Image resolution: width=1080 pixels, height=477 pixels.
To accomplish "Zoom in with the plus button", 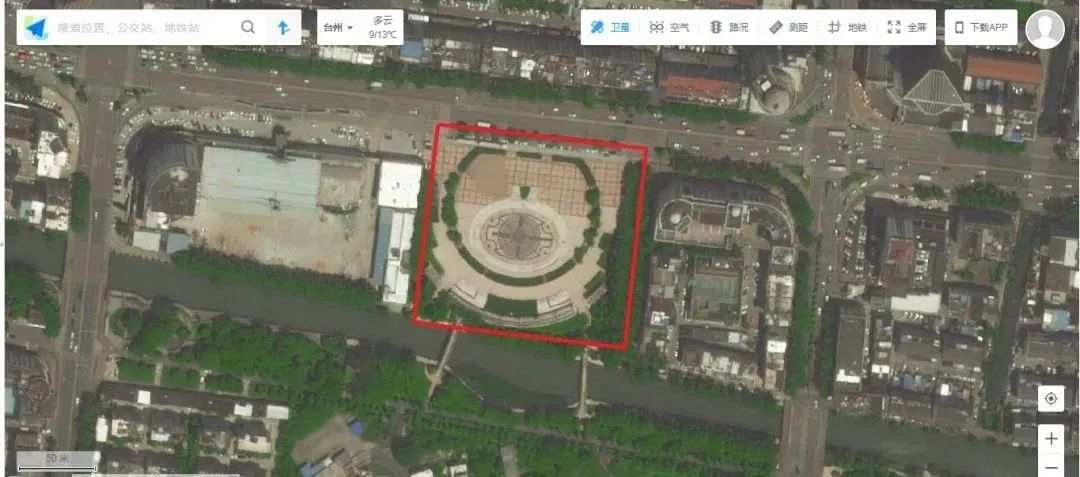I will pyautogui.click(x=1050, y=439).
